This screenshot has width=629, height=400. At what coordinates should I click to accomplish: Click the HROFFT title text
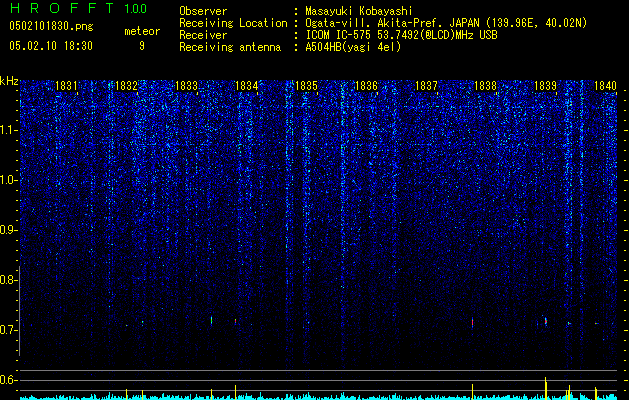63,8
